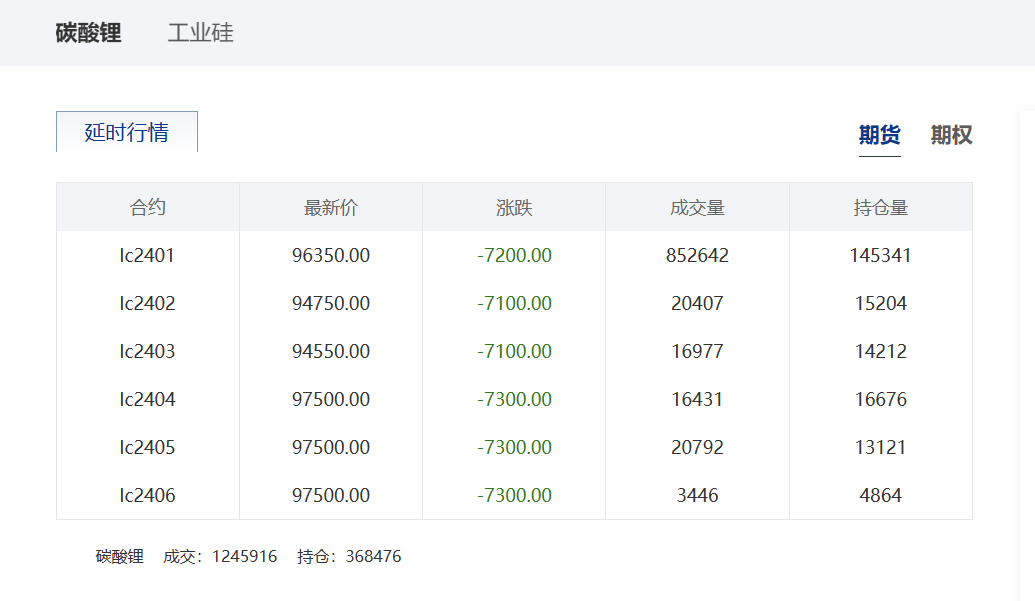Choose contract lc2404
Viewport: 1035px width, 601px height.
(x=148, y=400)
